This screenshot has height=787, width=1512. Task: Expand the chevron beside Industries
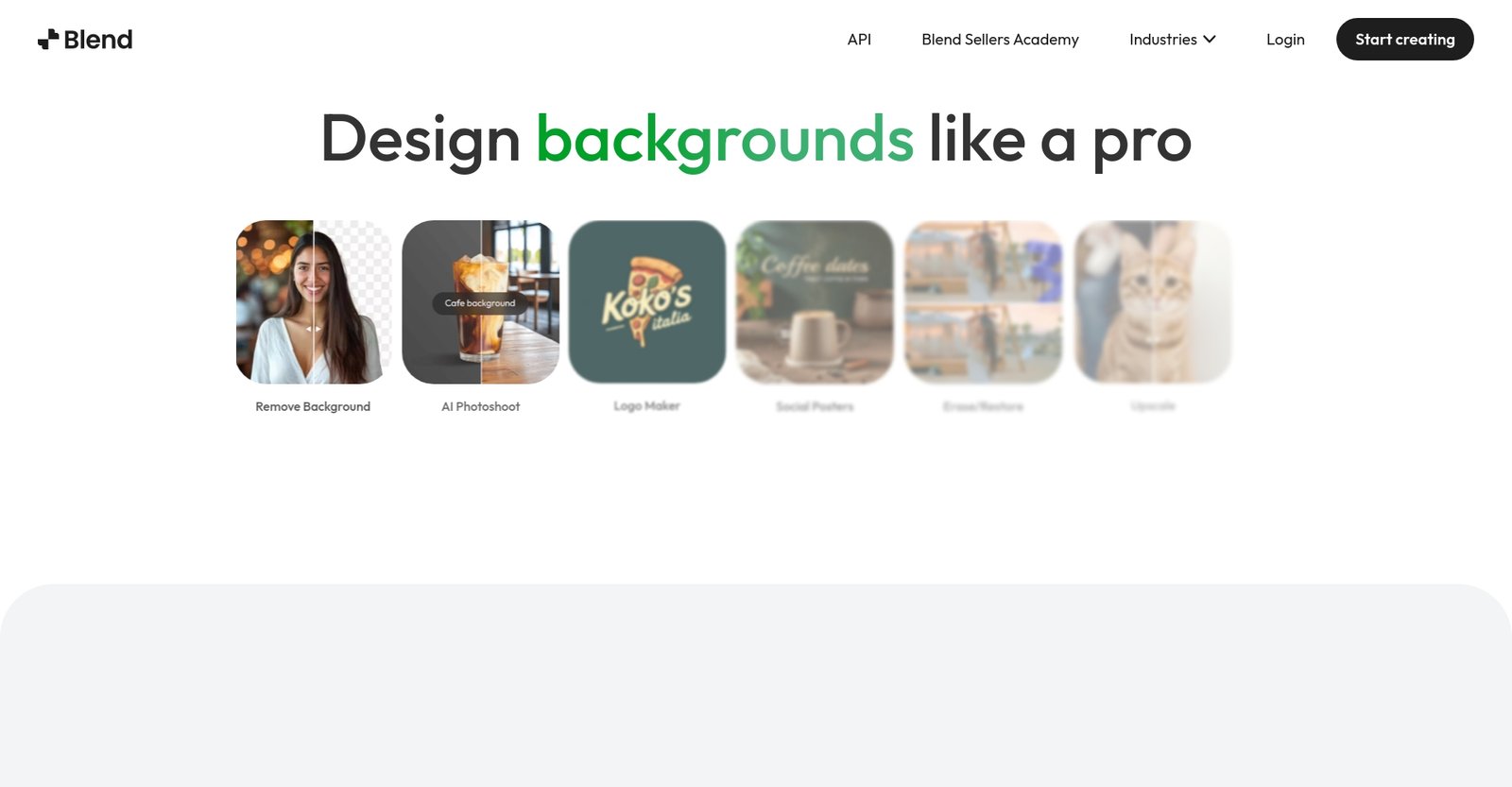pos(1210,40)
